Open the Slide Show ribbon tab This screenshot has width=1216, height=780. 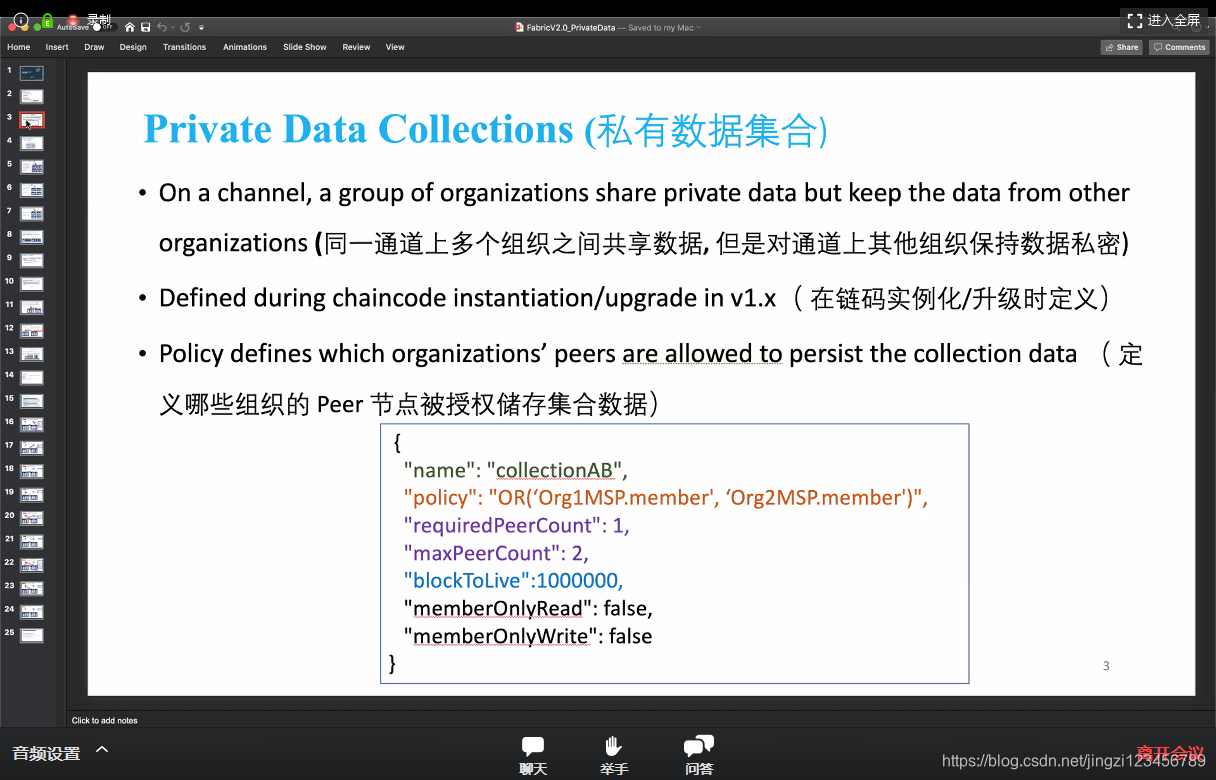305,47
